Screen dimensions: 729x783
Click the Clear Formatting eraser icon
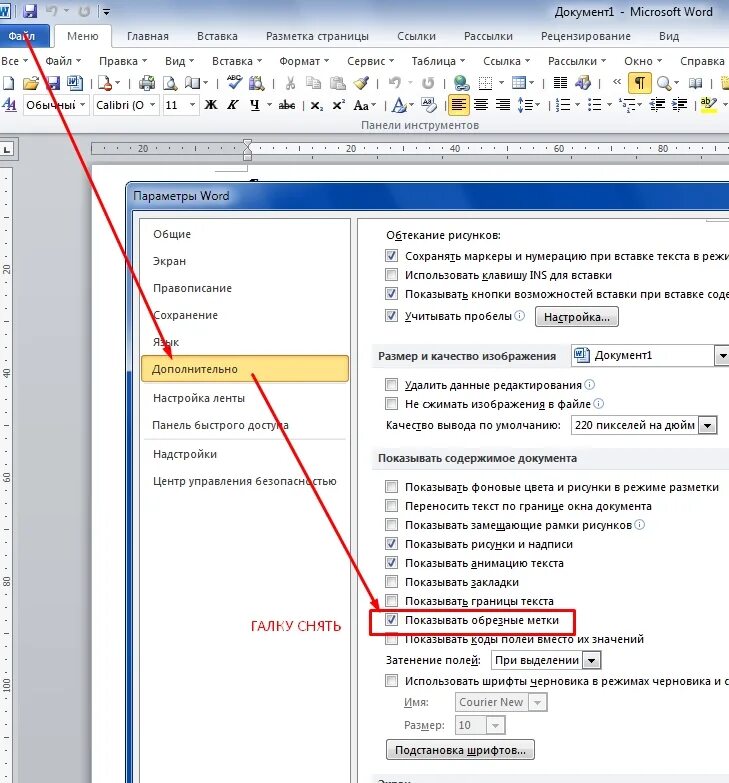pyautogui.click(x=429, y=105)
